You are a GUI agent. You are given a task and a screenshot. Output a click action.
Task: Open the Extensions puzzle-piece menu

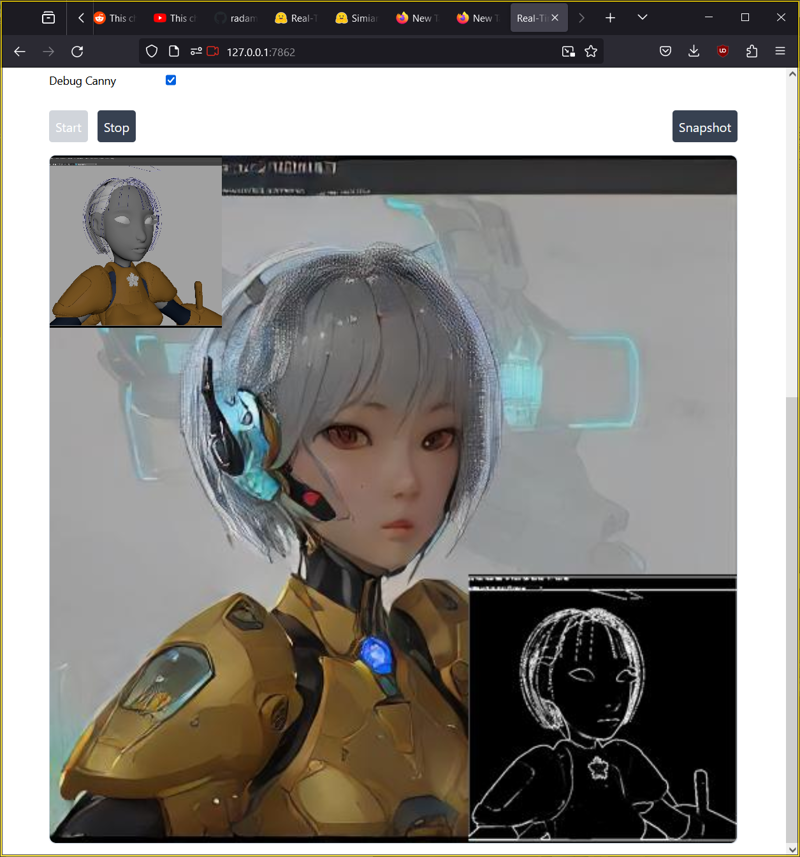[x=751, y=51]
